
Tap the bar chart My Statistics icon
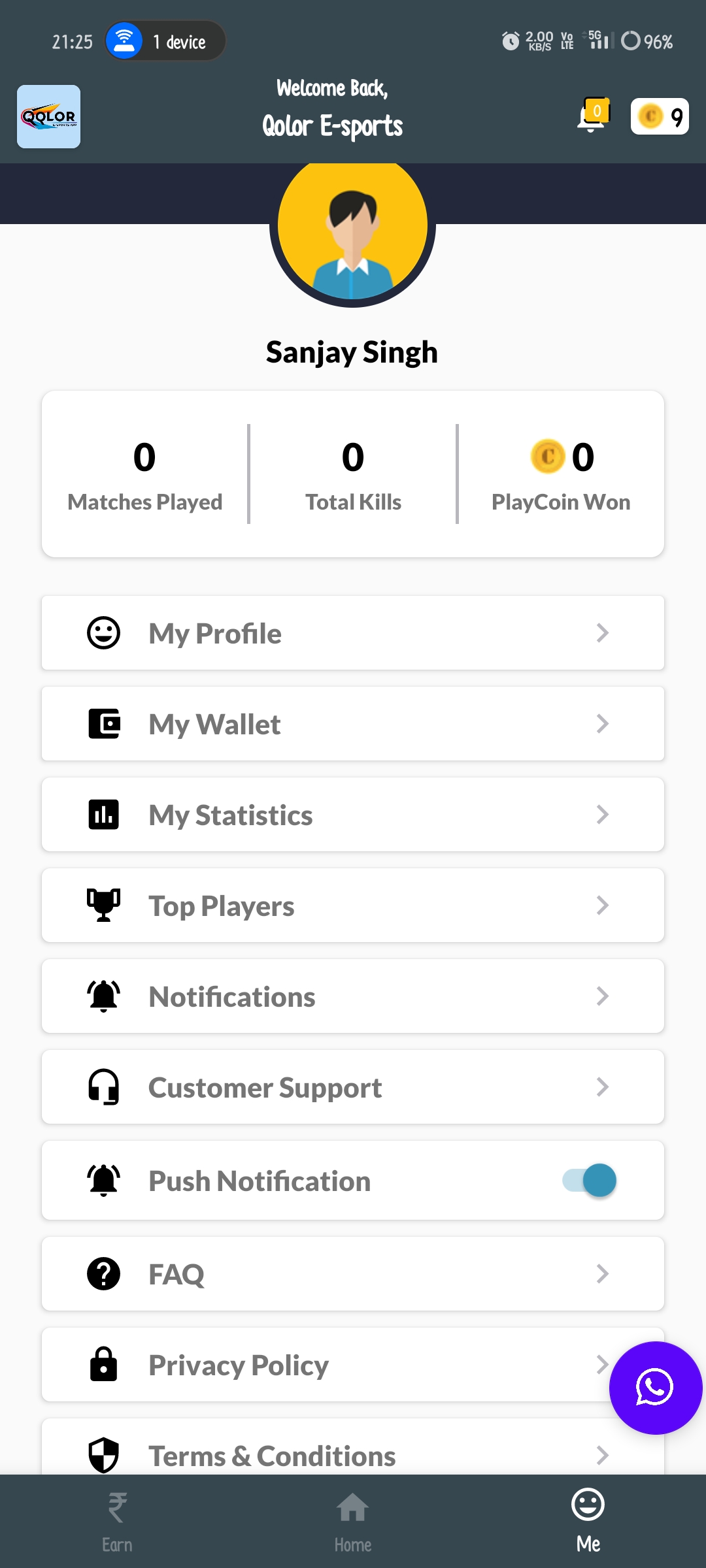coord(104,815)
